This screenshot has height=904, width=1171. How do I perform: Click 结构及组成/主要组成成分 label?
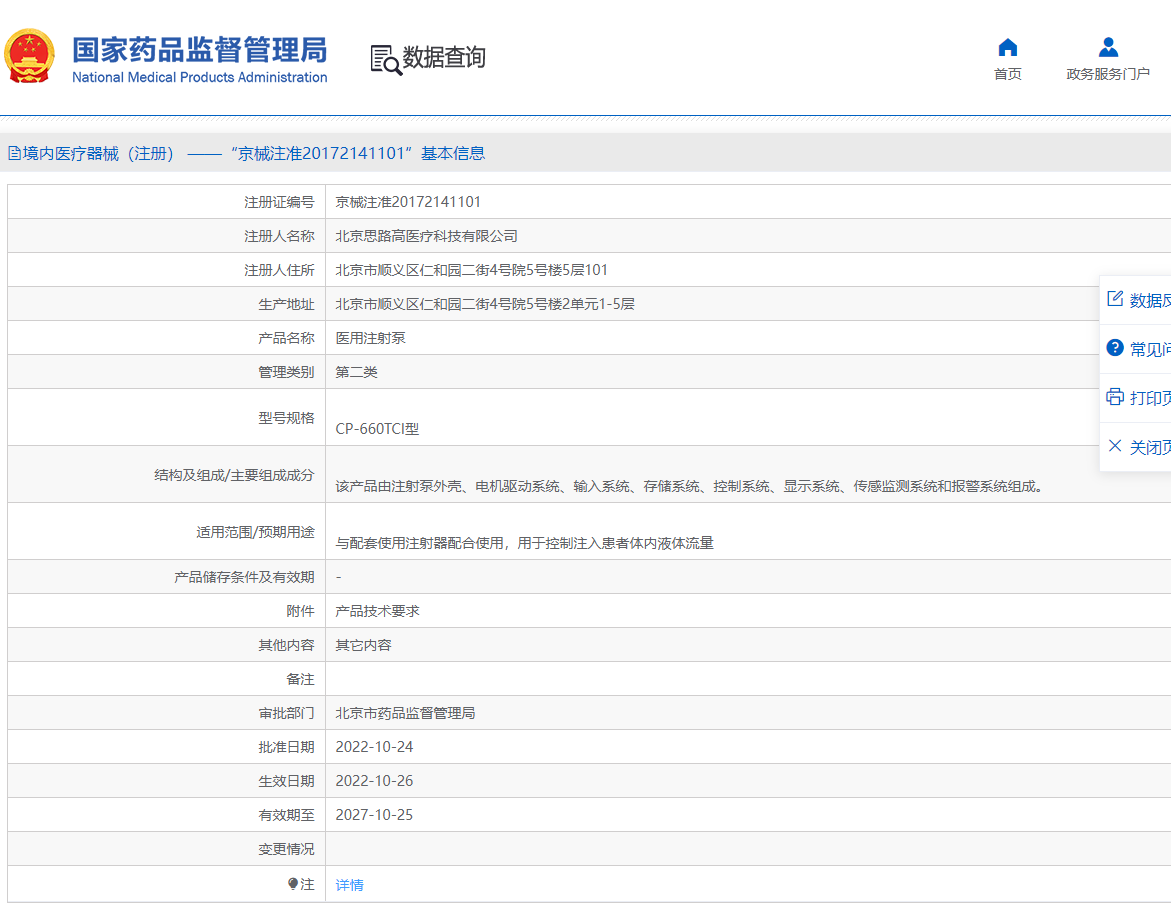coord(234,475)
